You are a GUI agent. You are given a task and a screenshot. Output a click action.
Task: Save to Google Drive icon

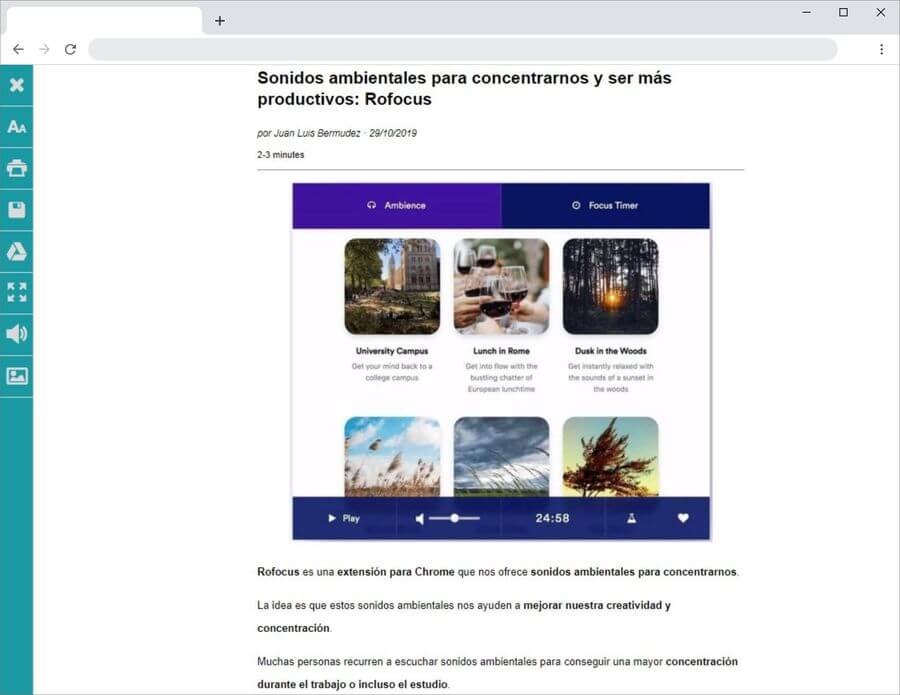coord(17,251)
